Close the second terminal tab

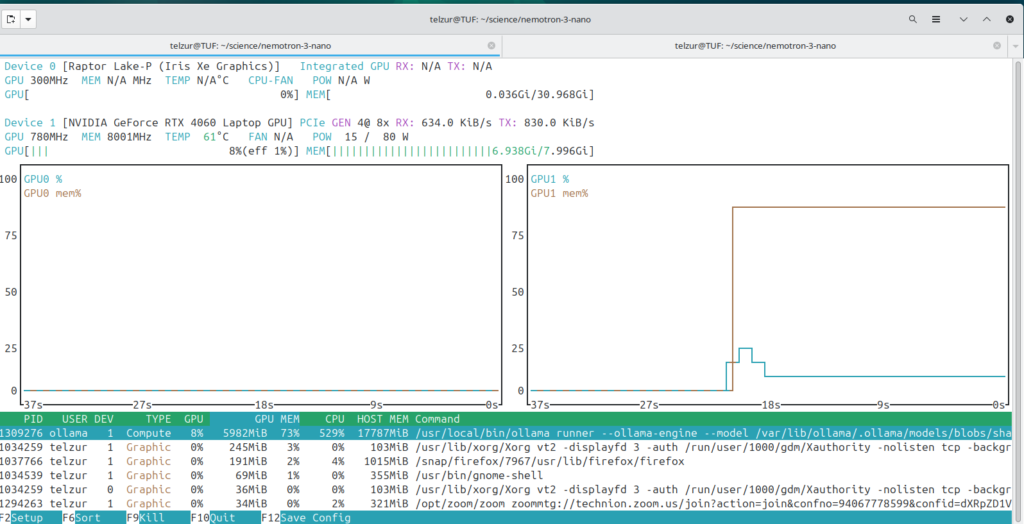click(x=995, y=45)
